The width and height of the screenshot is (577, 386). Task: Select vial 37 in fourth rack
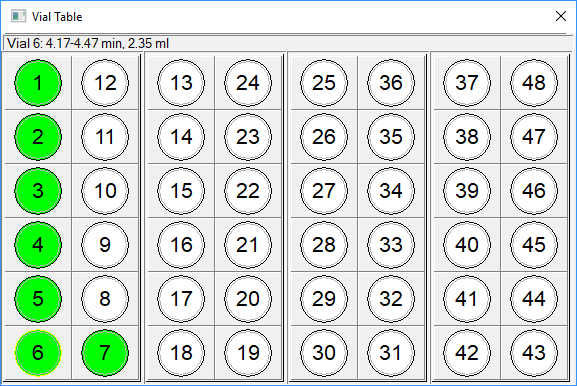[467, 83]
